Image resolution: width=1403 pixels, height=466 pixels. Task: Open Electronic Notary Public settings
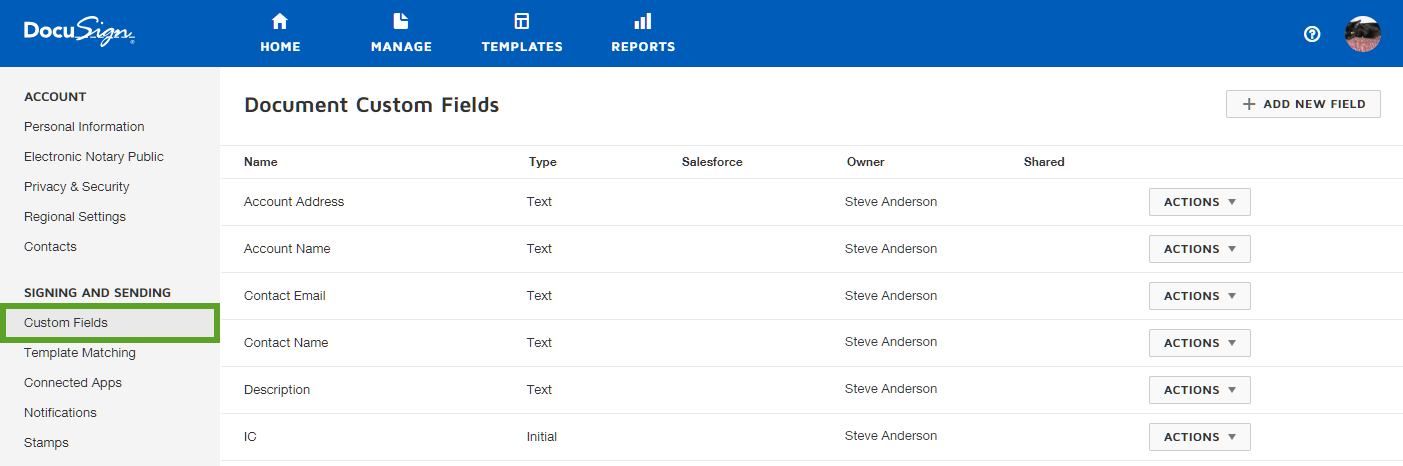pos(94,157)
